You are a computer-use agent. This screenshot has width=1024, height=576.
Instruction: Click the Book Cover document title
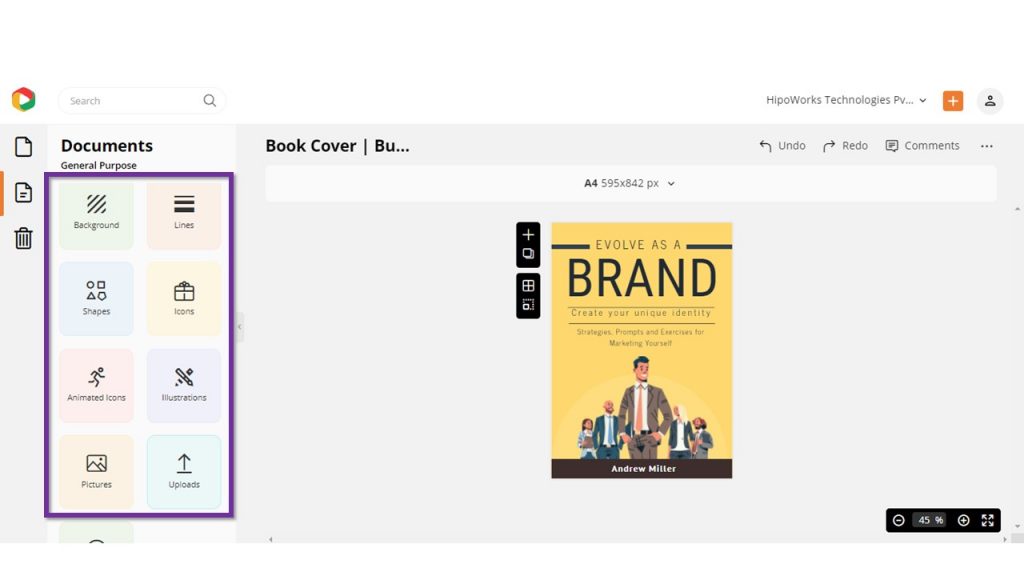[x=337, y=146]
